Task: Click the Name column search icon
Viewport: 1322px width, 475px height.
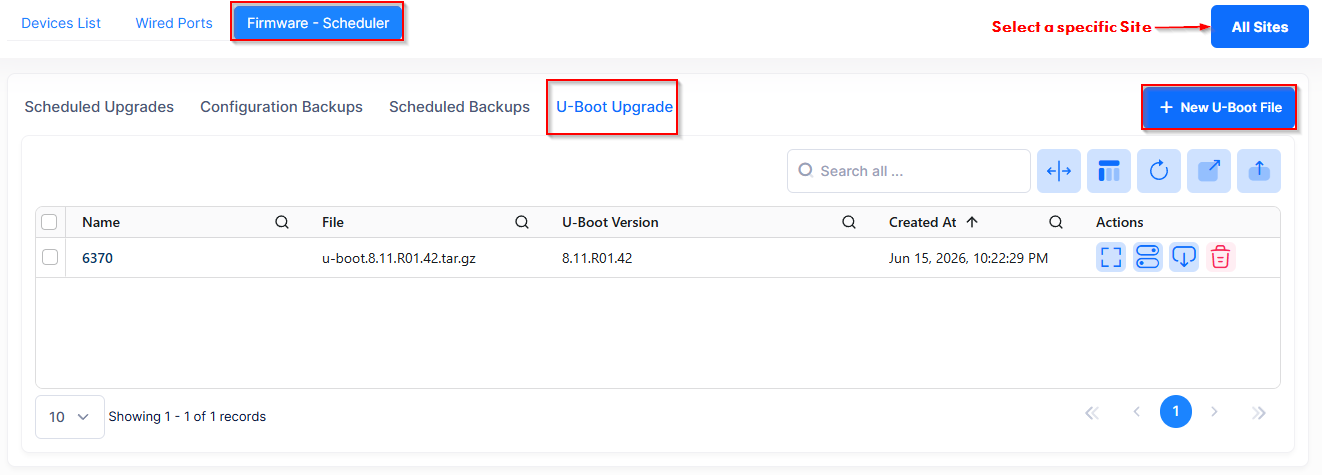Action: [x=282, y=222]
